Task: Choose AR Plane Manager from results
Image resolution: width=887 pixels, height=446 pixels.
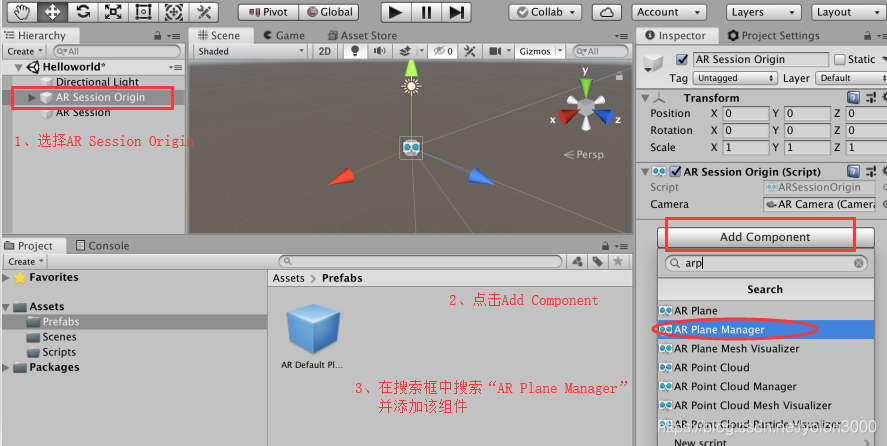Action: (x=766, y=329)
